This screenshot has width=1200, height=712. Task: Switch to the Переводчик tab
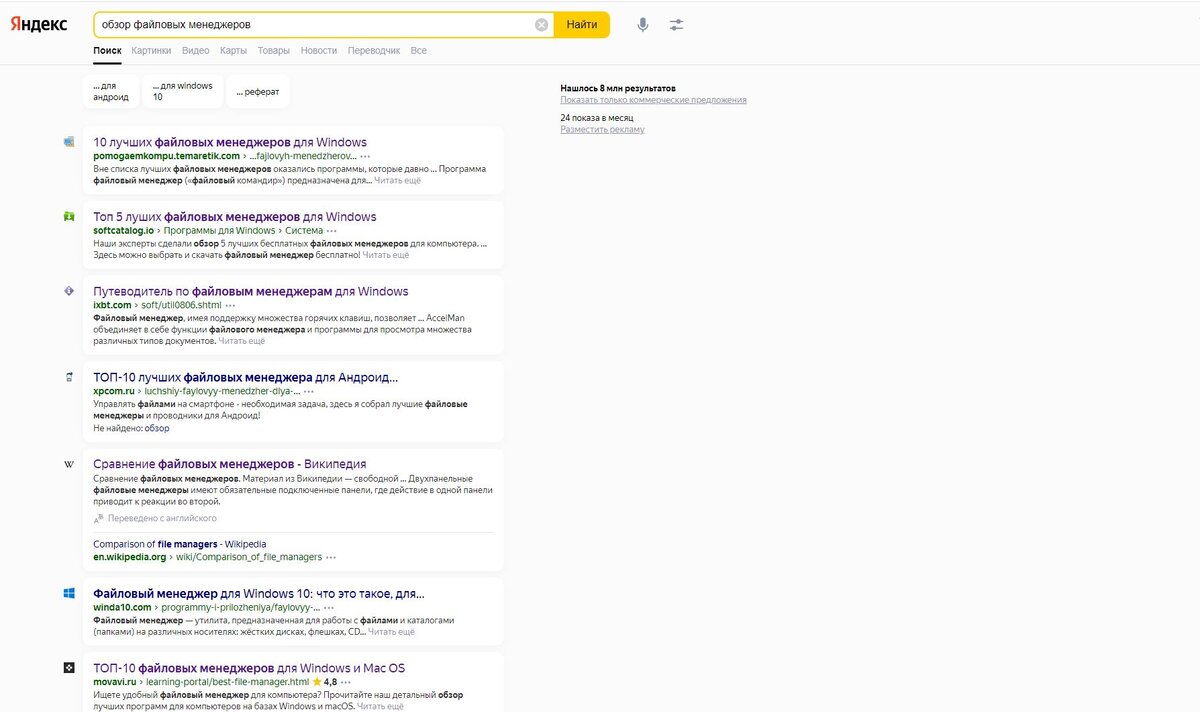pos(374,50)
